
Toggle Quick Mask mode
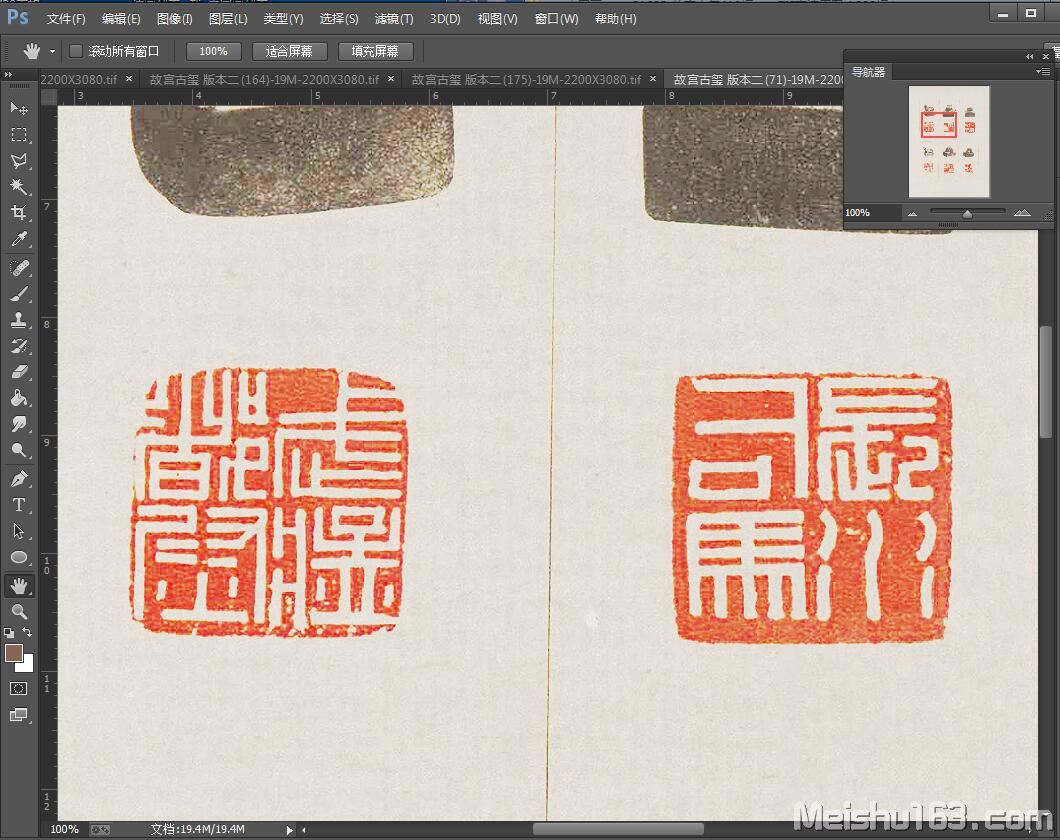[19, 689]
